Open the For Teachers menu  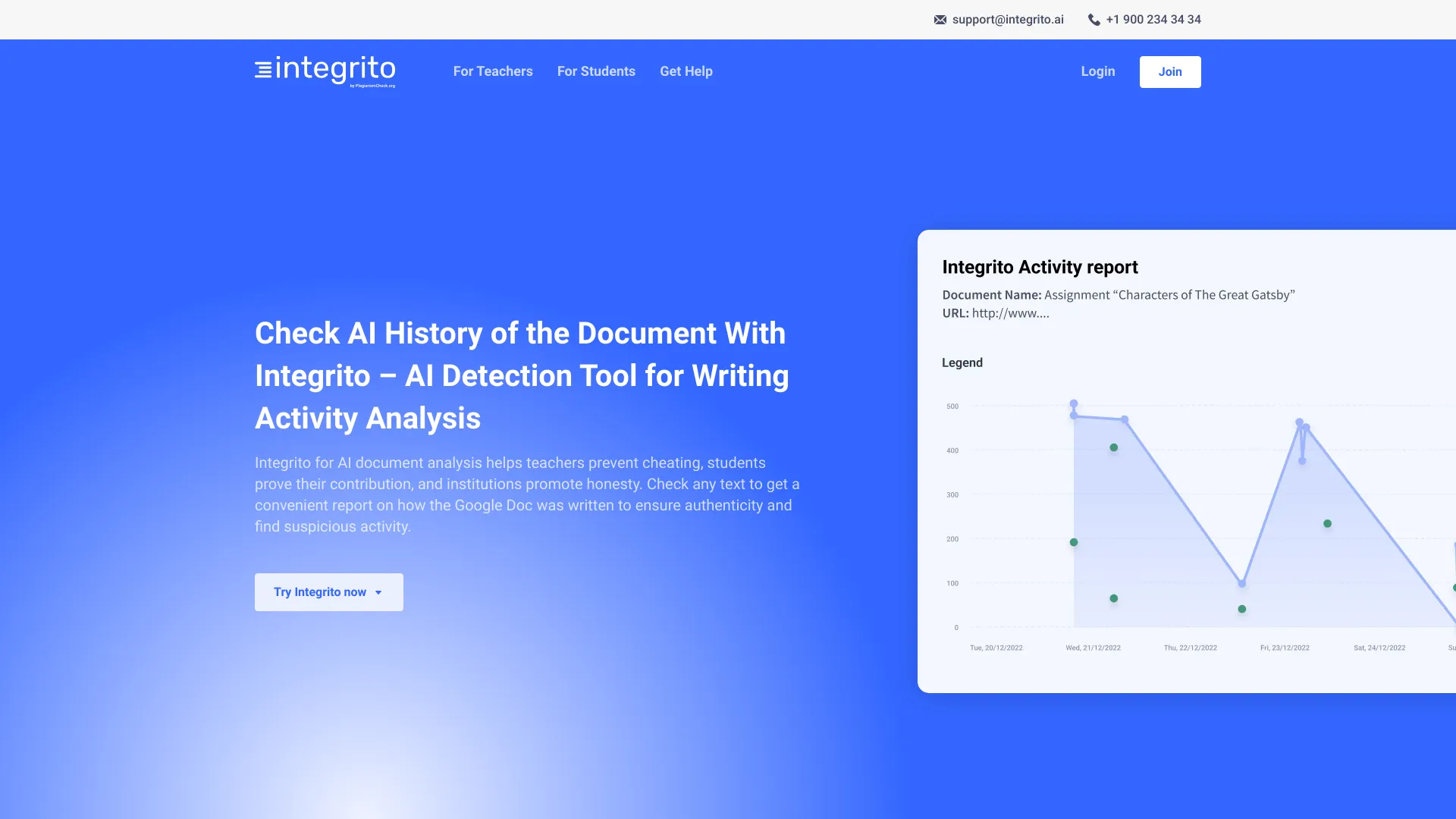493,71
